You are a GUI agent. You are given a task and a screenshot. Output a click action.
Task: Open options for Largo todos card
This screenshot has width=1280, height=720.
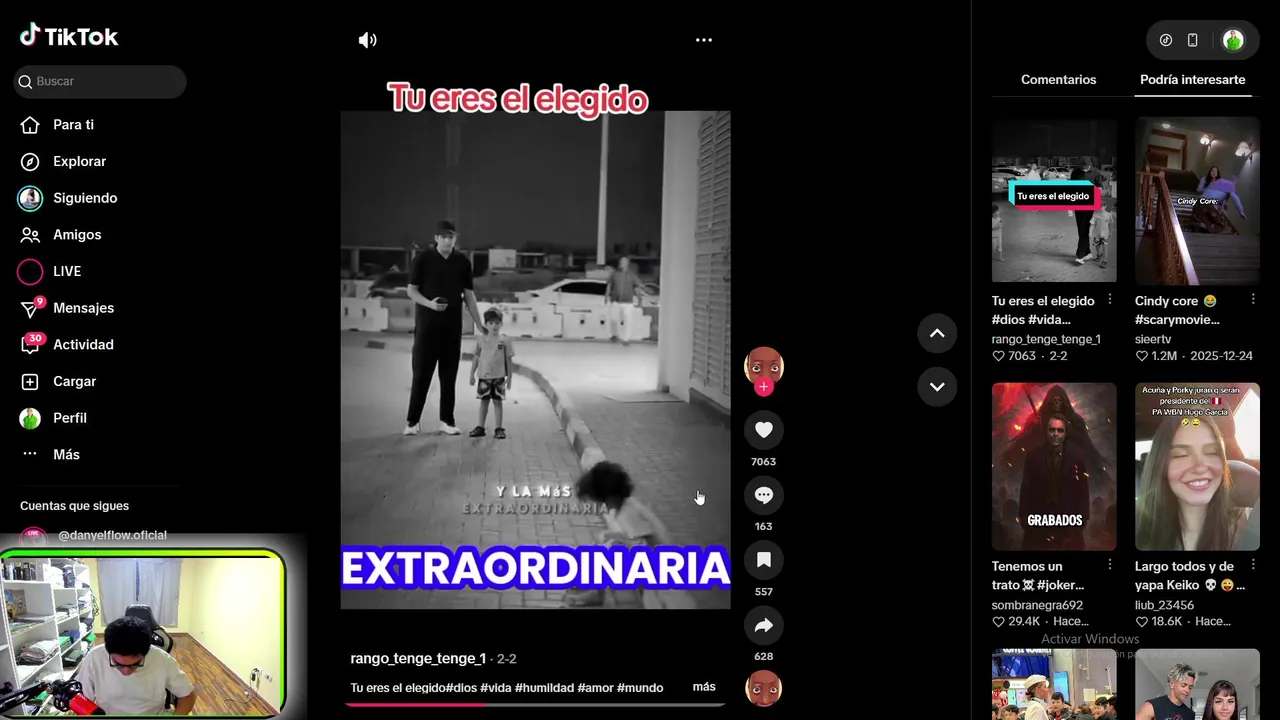pyautogui.click(x=1252, y=566)
